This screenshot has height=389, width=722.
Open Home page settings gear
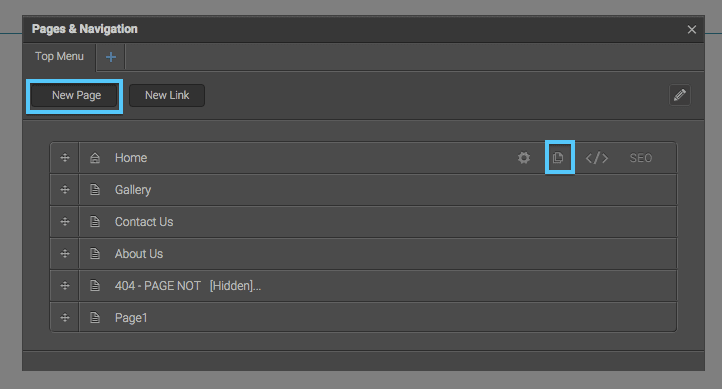[x=524, y=158]
